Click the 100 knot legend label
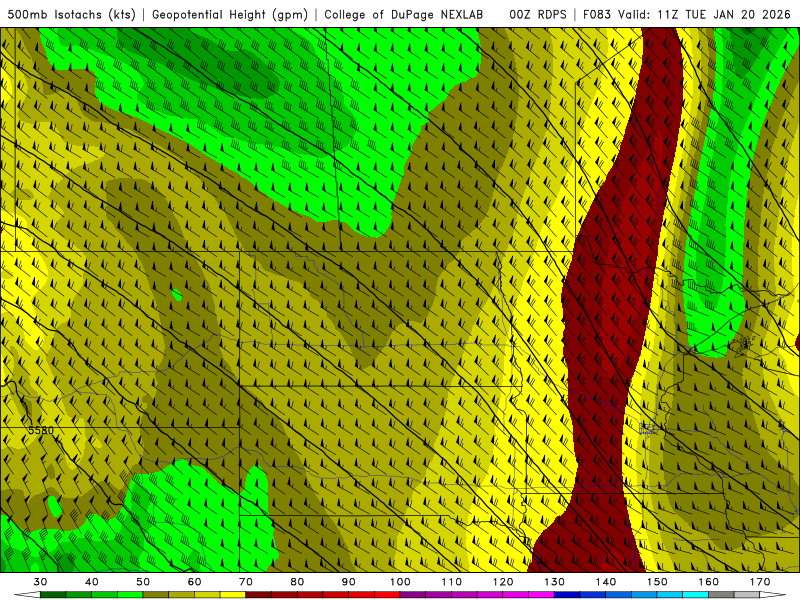 (400, 582)
